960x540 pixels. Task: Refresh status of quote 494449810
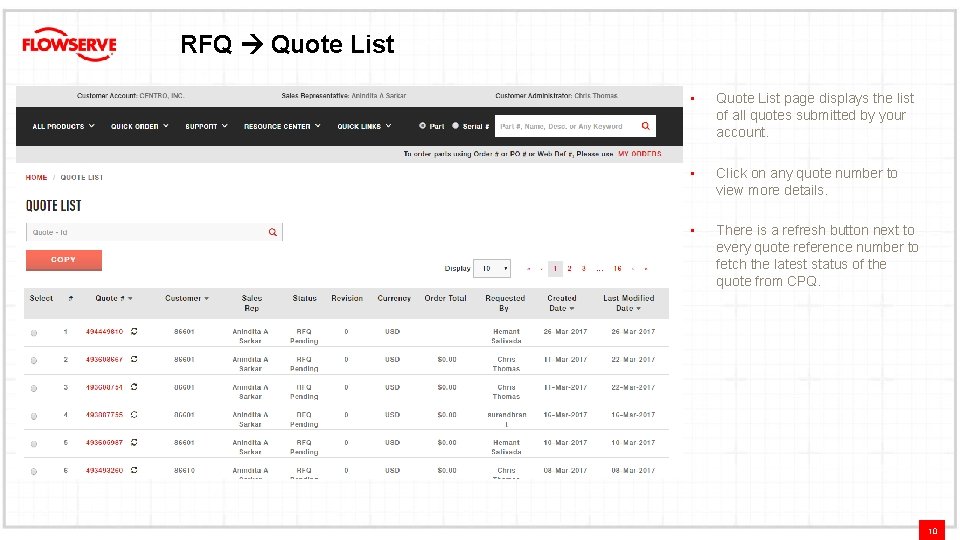tap(134, 331)
